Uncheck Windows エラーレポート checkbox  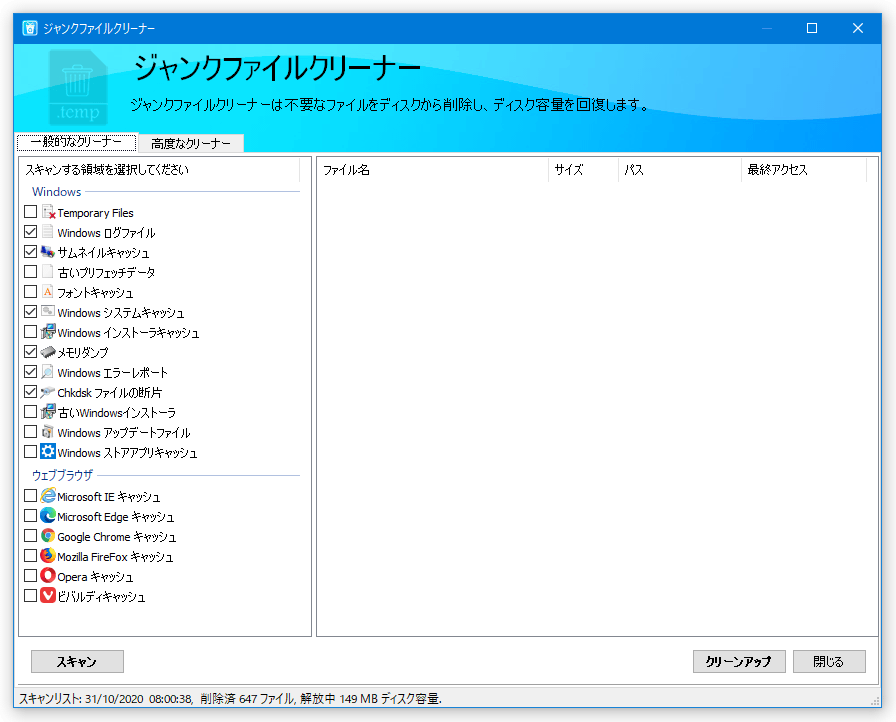point(31,372)
